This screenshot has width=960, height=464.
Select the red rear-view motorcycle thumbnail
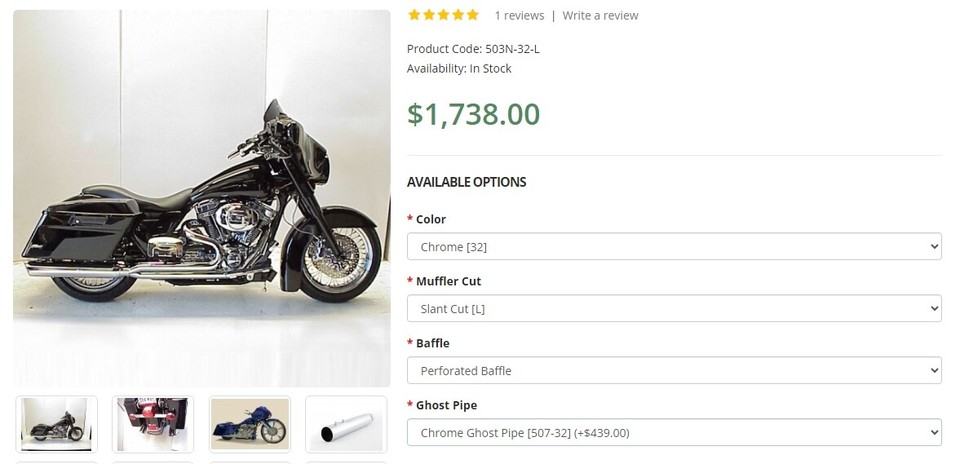(x=153, y=424)
